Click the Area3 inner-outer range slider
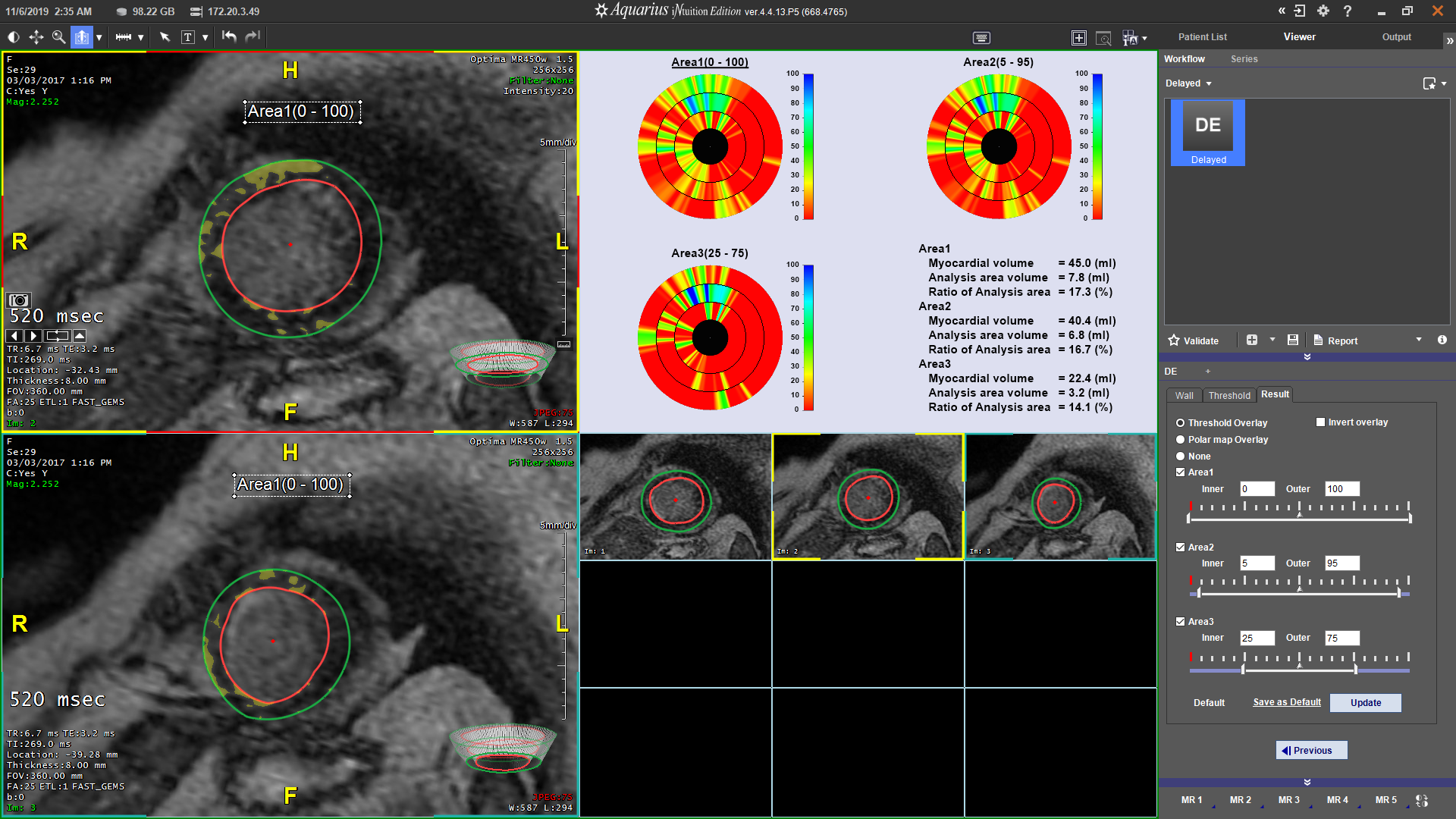1456x819 pixels. point(1298,670)
